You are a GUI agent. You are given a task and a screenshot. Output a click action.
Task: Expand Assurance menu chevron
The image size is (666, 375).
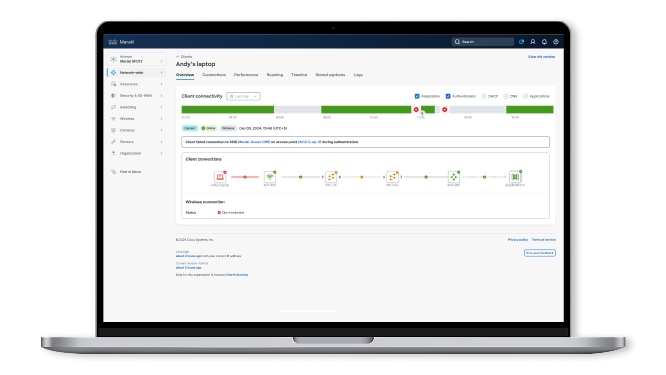(x=161, y=84)
